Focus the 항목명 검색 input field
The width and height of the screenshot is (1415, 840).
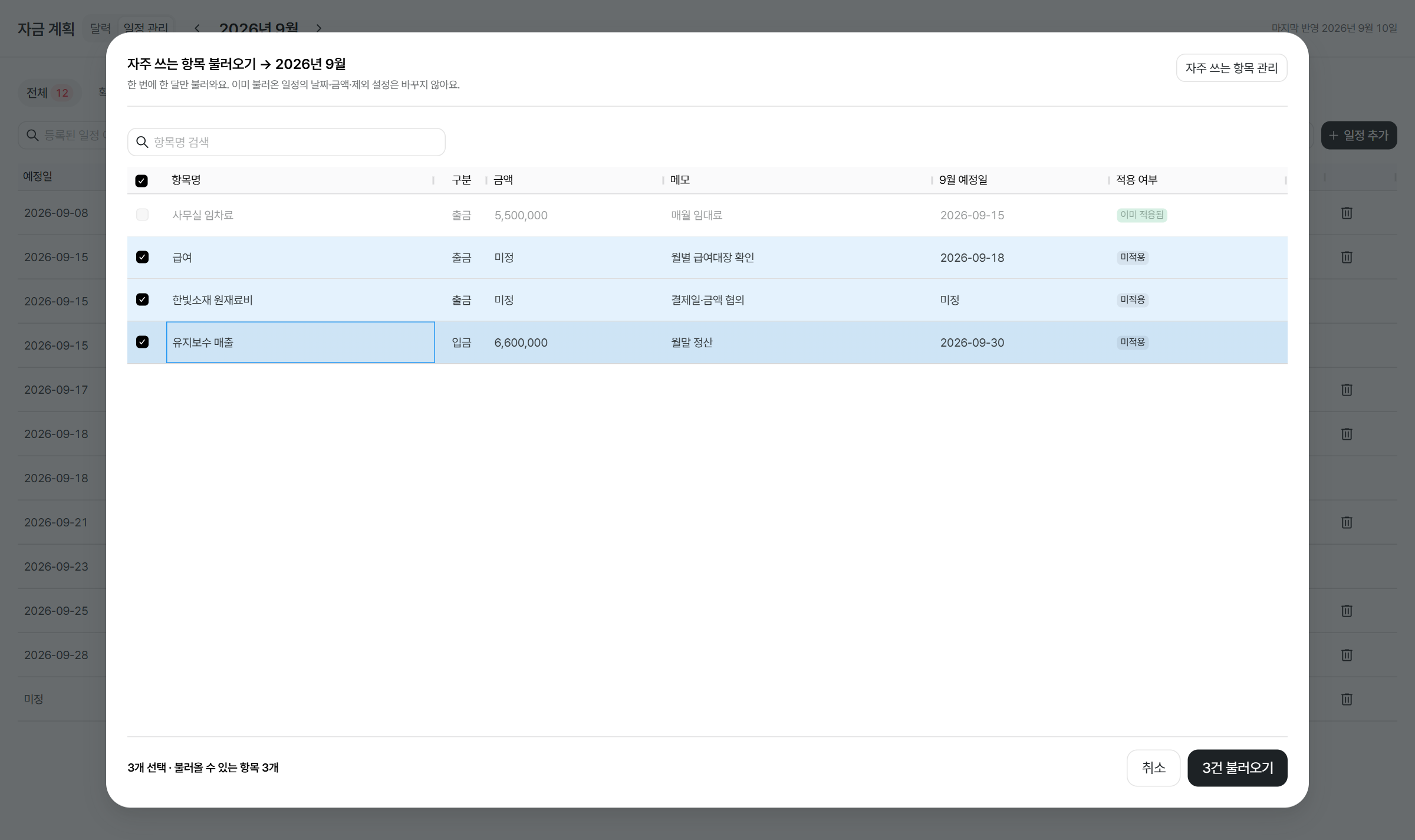tap(286, 142)
